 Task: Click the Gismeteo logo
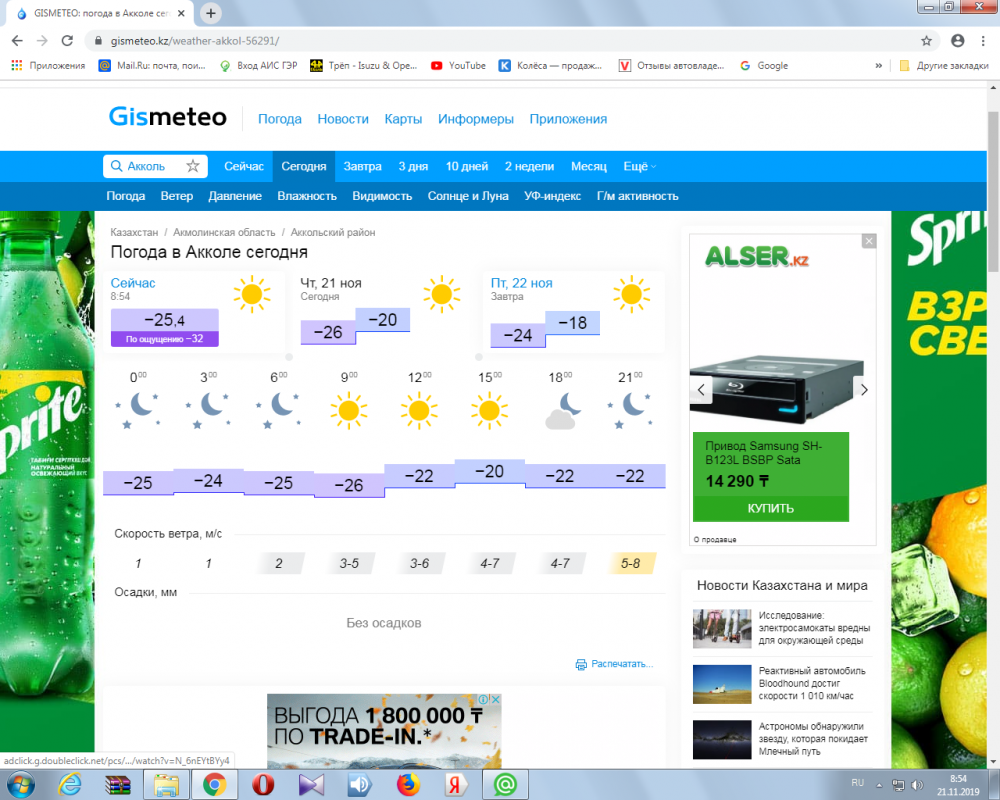168,117
